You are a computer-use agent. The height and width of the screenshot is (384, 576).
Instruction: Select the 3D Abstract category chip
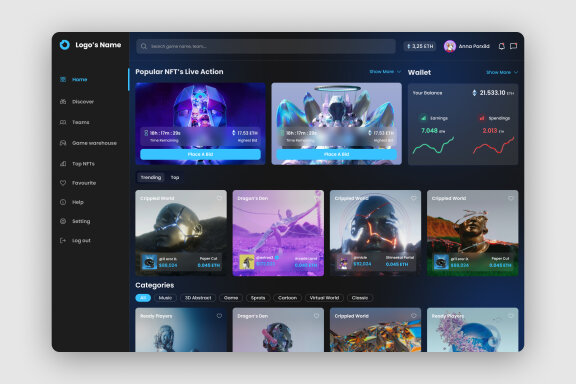pyautogui.click(x=198, y=298)
